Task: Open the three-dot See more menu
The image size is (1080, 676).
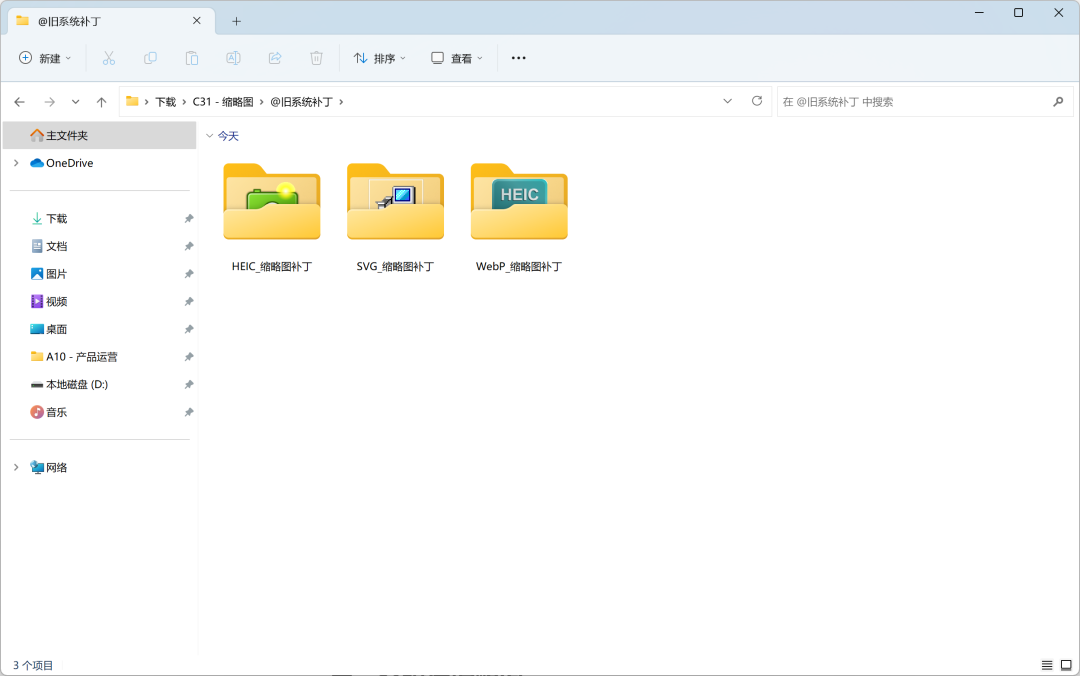Action: pyautogui.click(x=519, y=59)
